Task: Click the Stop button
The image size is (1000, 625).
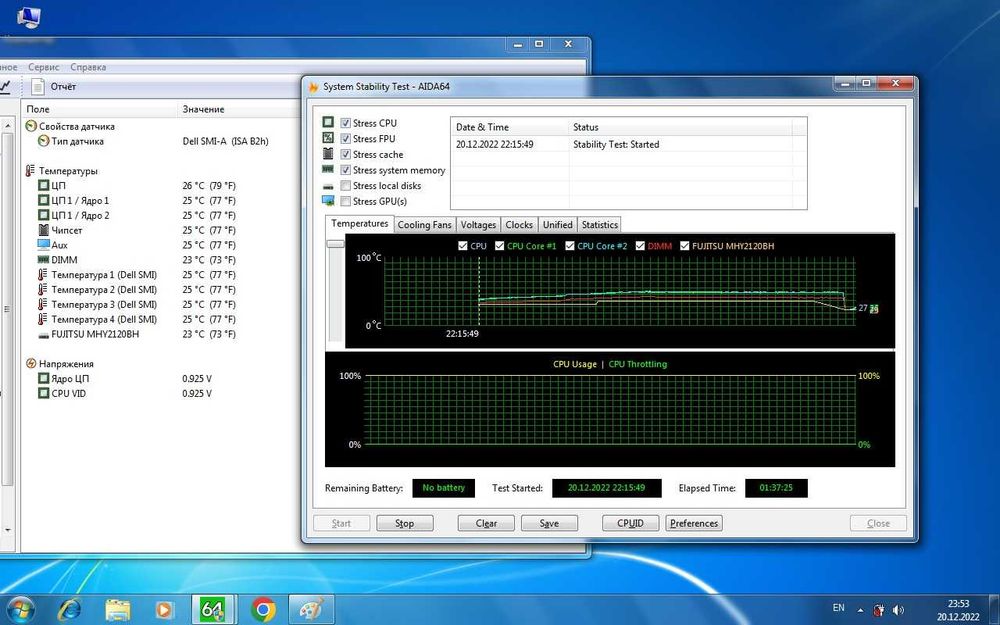Action: (x=404, y=523)
